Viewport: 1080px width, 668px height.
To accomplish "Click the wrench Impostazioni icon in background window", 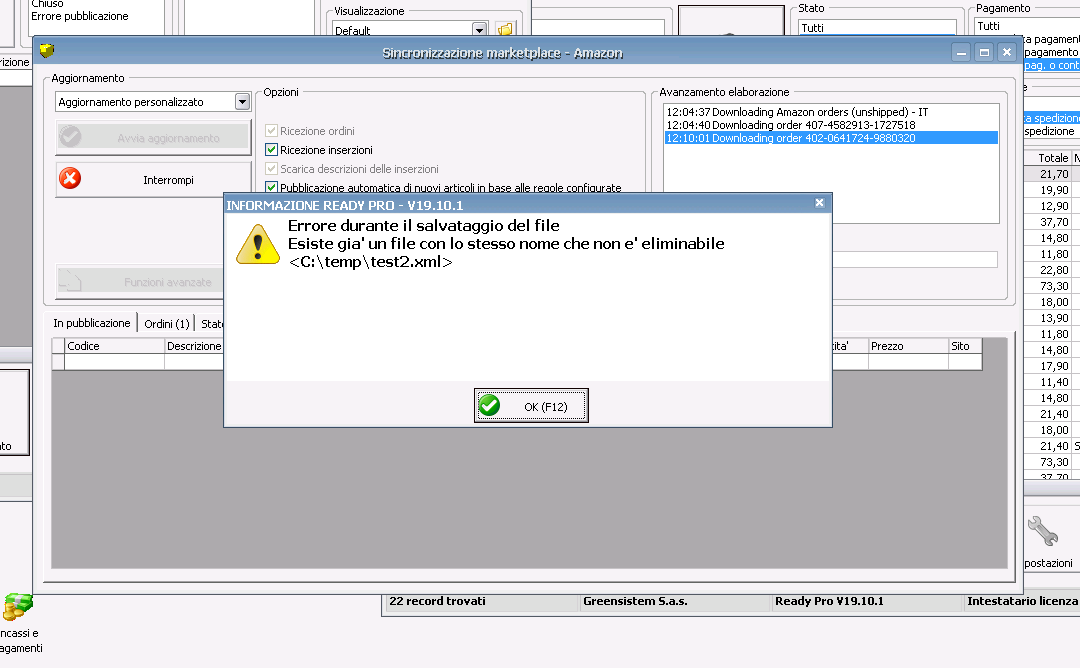I will click(x=1043, y=532).
